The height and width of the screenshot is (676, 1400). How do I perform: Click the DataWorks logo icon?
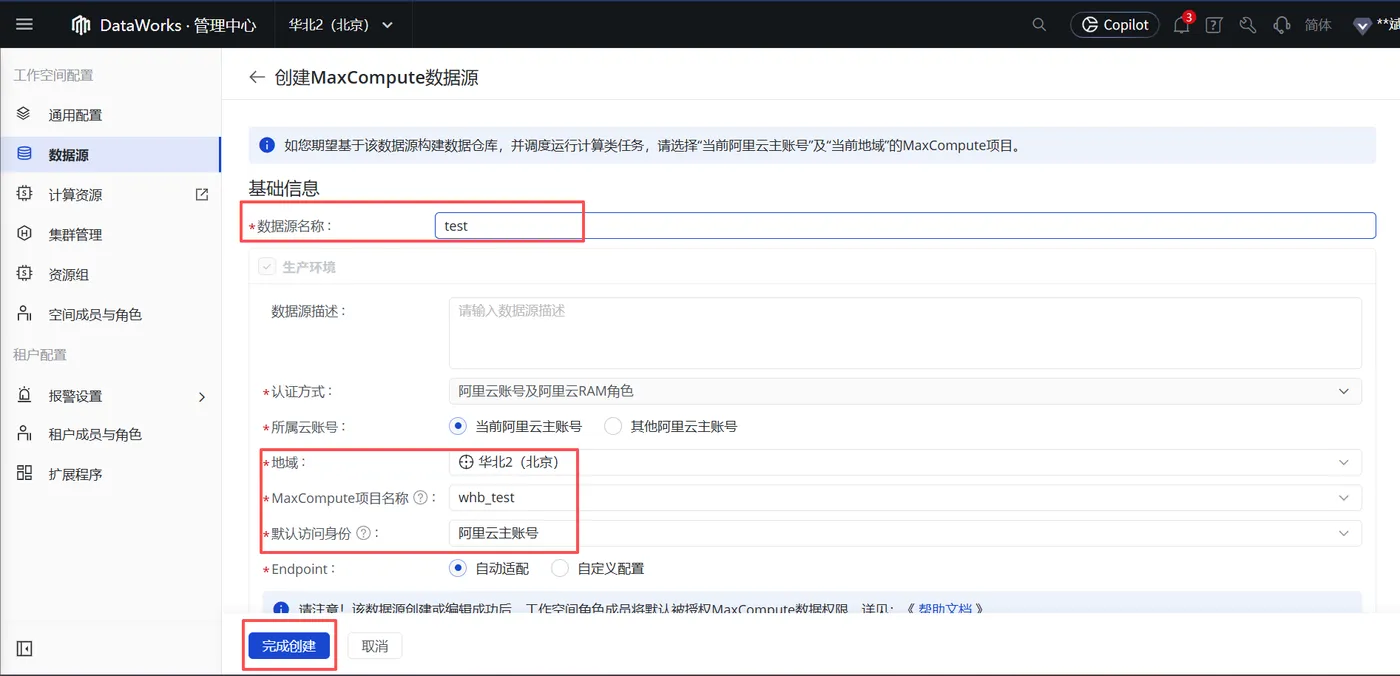81,25
